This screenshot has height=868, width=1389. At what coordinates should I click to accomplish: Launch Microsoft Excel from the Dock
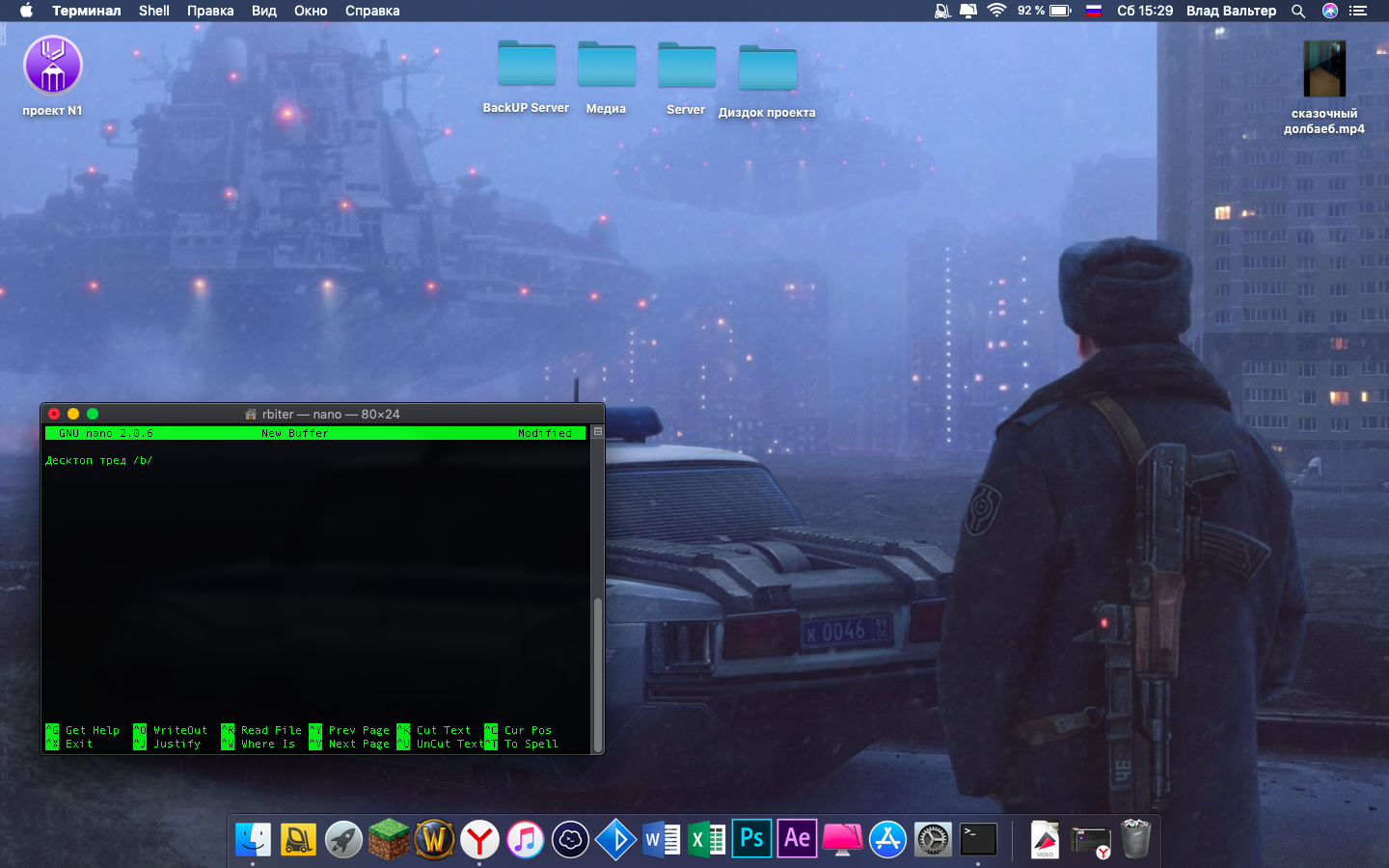tap(706, 840)
